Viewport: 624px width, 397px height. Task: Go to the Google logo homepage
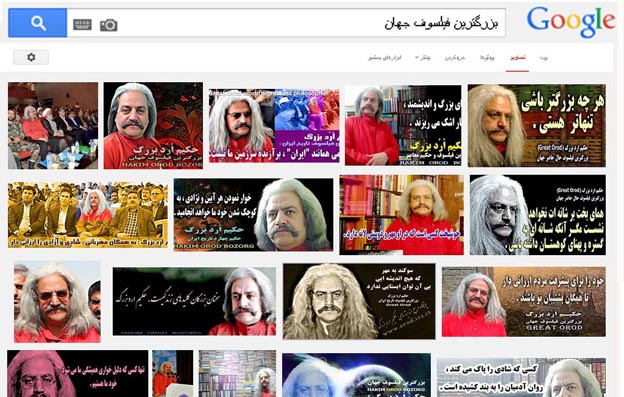571,22
